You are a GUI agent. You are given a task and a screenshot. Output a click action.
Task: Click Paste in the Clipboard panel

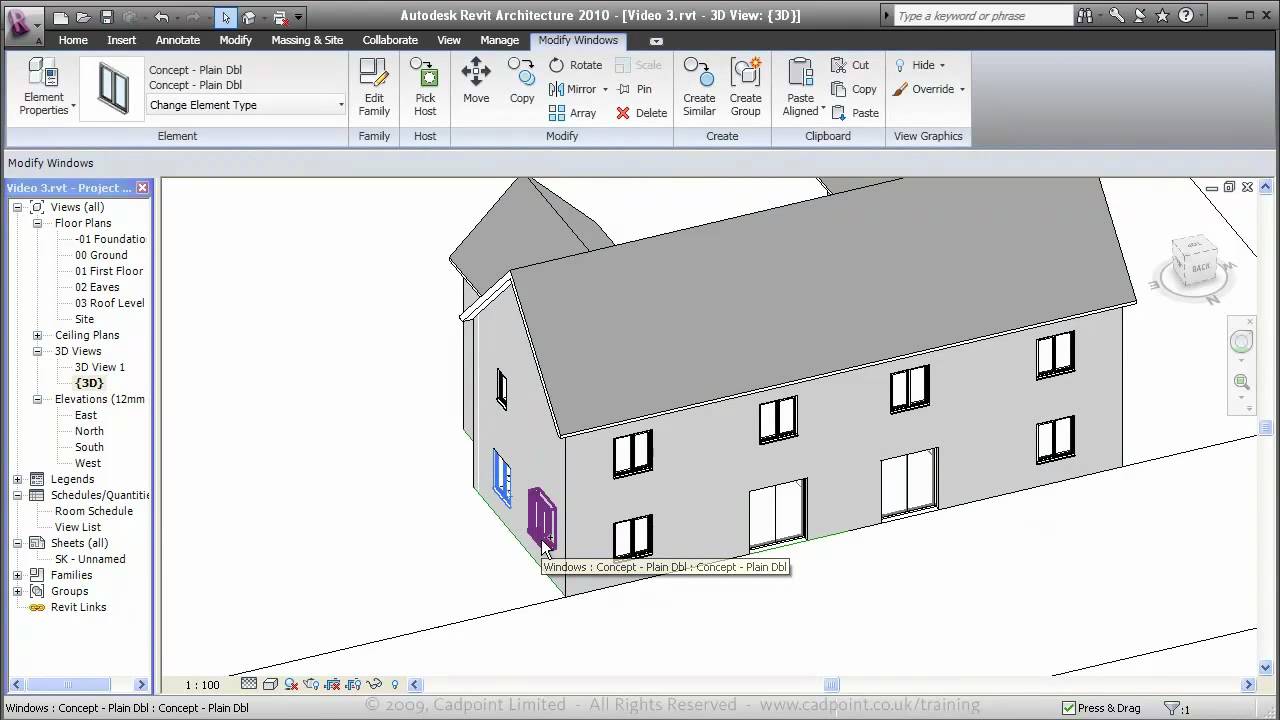click(x=855, y=113)
